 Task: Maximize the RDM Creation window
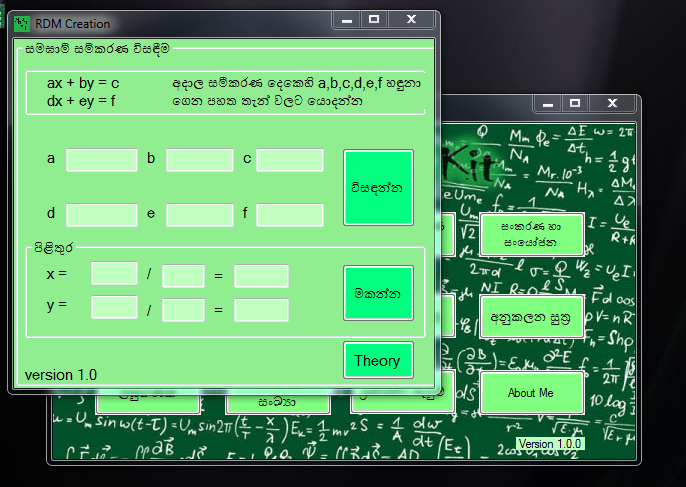[x=374, y=20]
